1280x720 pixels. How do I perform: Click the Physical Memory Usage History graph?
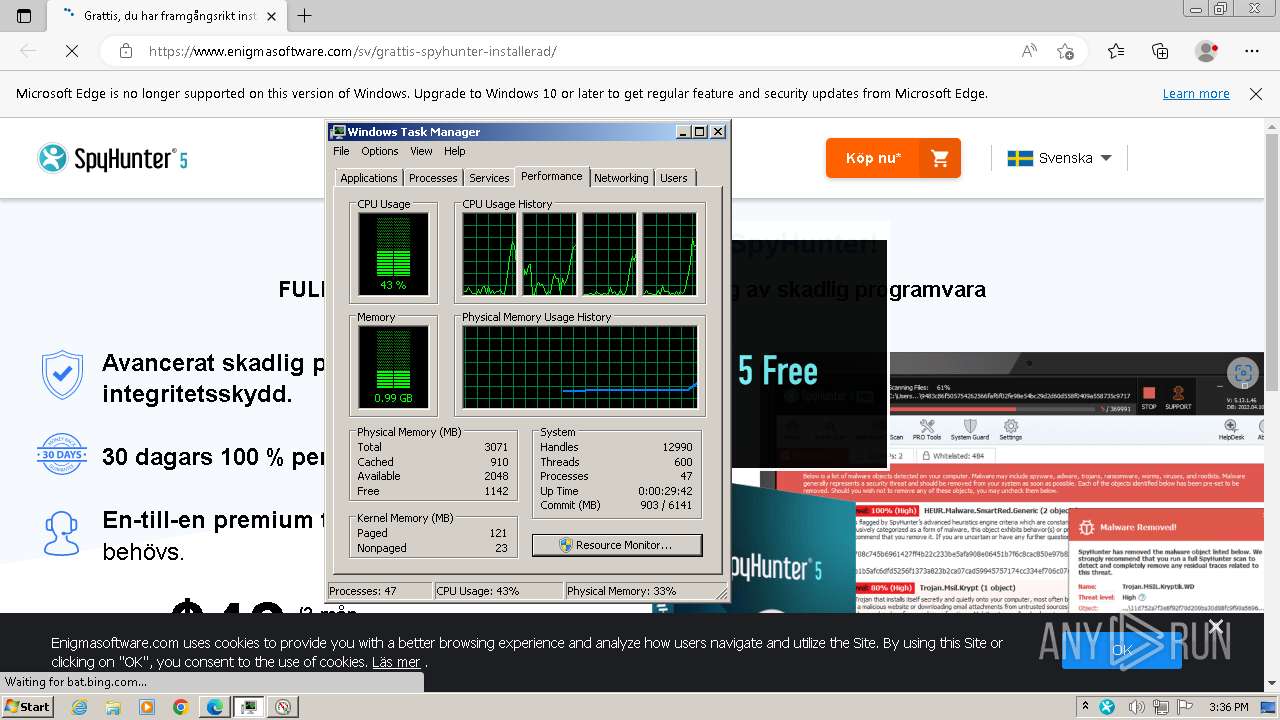[x=579, y=367]
